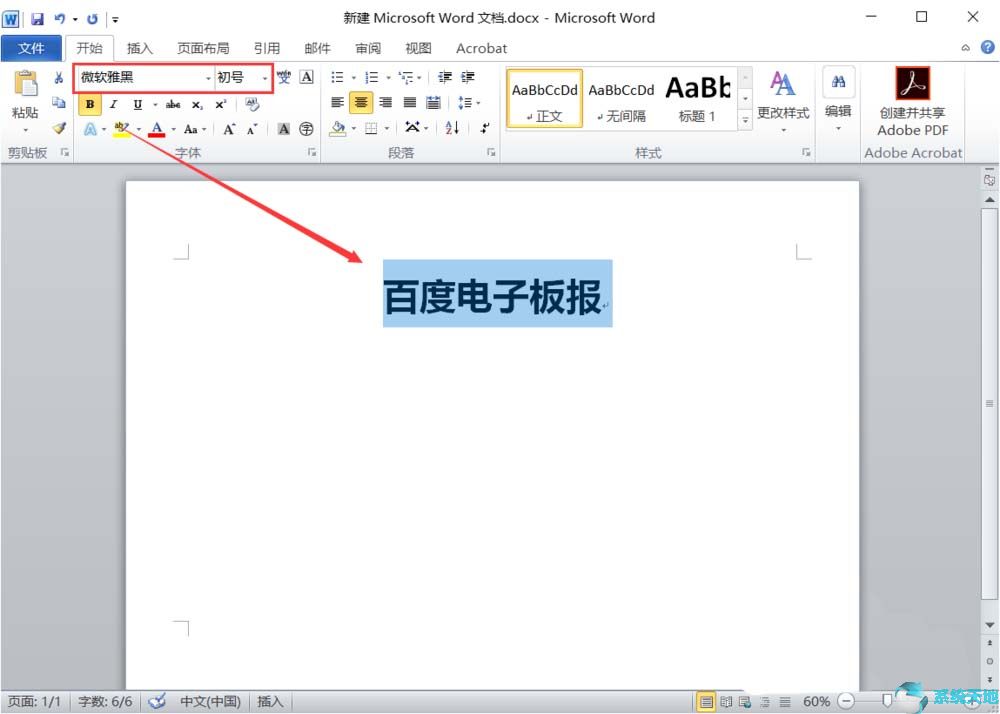
Task: Click the character border icon
Action: 307,77
